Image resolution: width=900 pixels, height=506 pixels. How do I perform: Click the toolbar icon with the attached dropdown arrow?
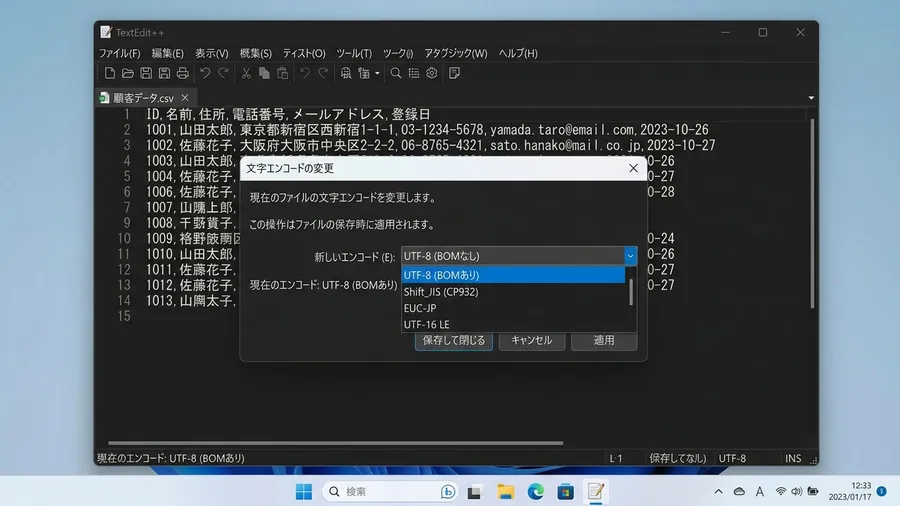point(364,73)
